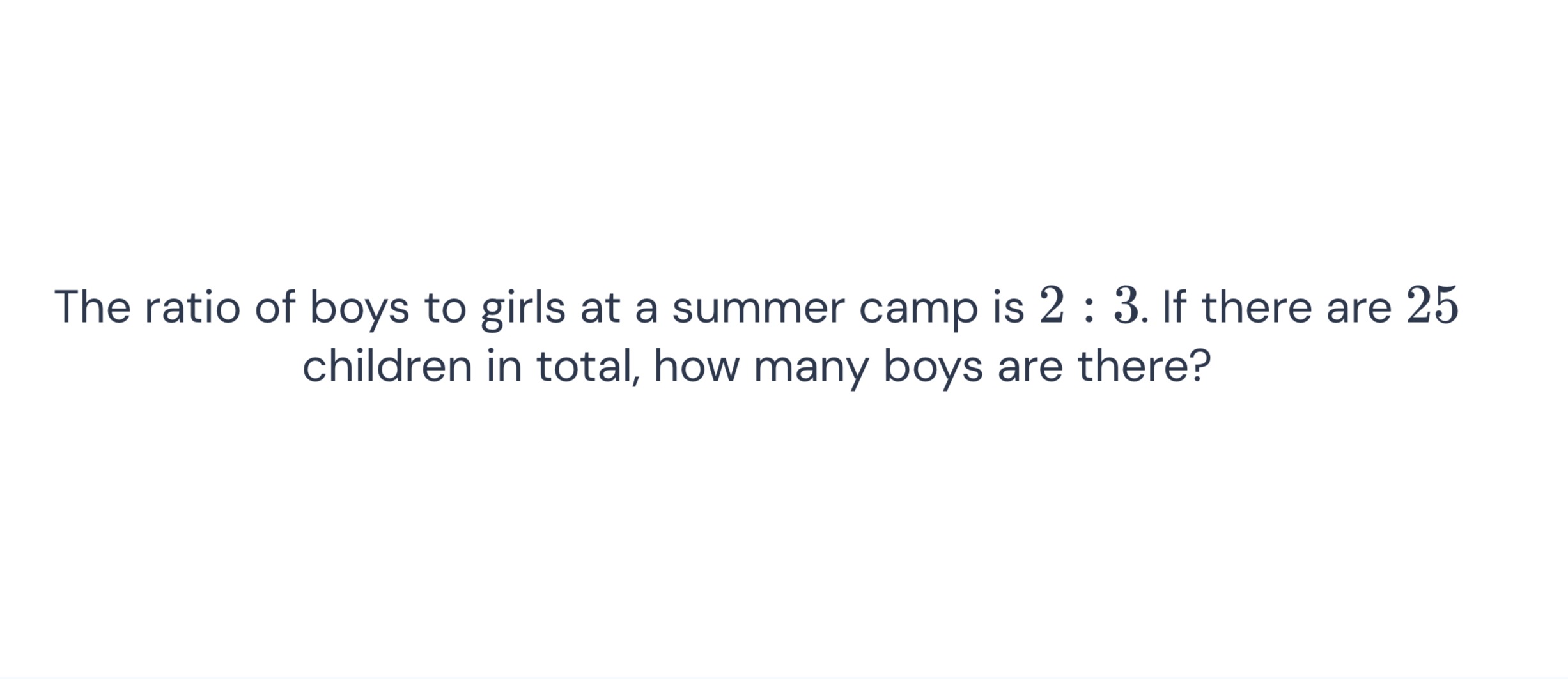Click the word "children"
The image size is (1568, 681).
pyautogui.click(x=387, y=365)
